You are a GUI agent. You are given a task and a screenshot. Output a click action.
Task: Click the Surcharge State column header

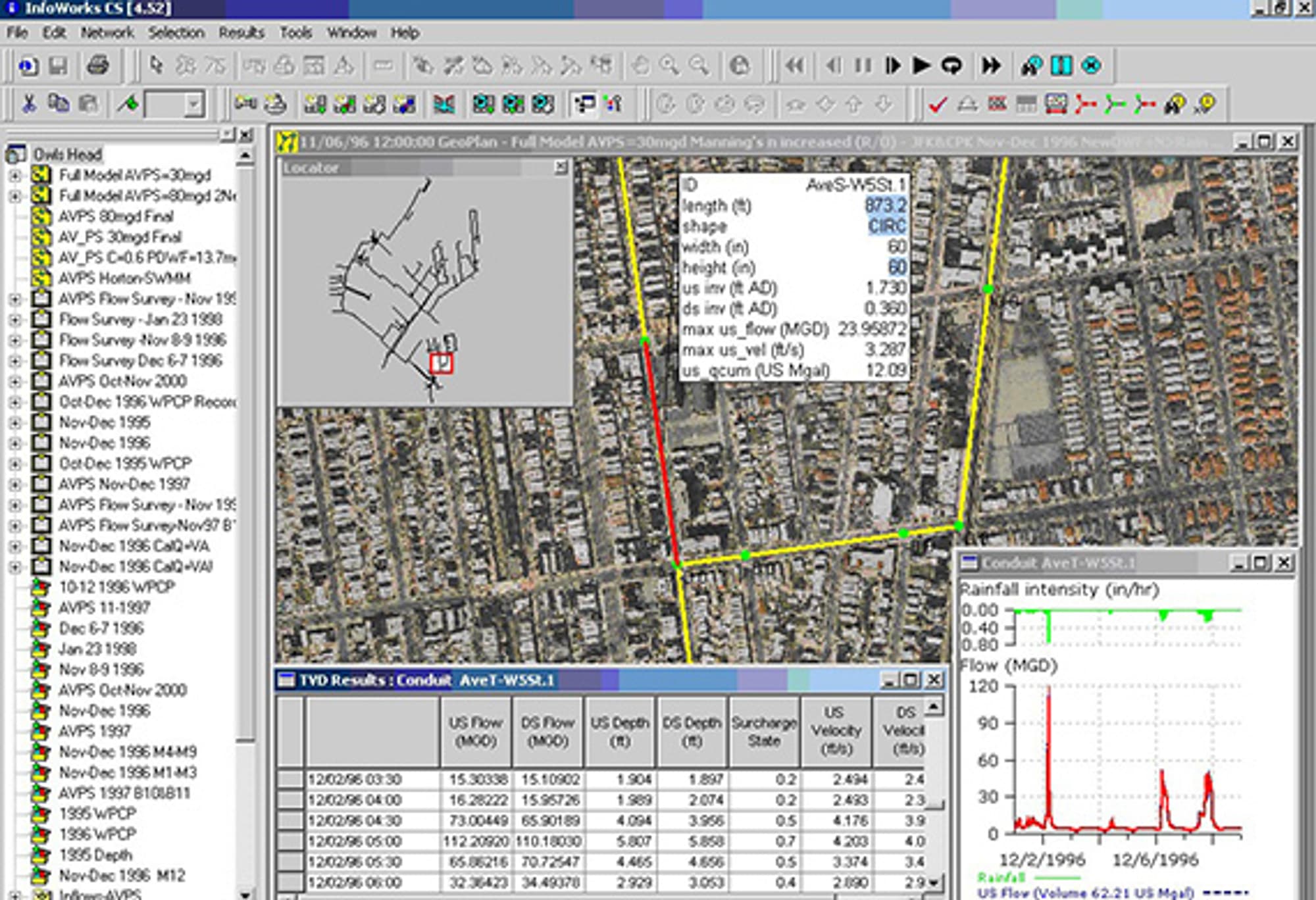click(x=764, y=732)
